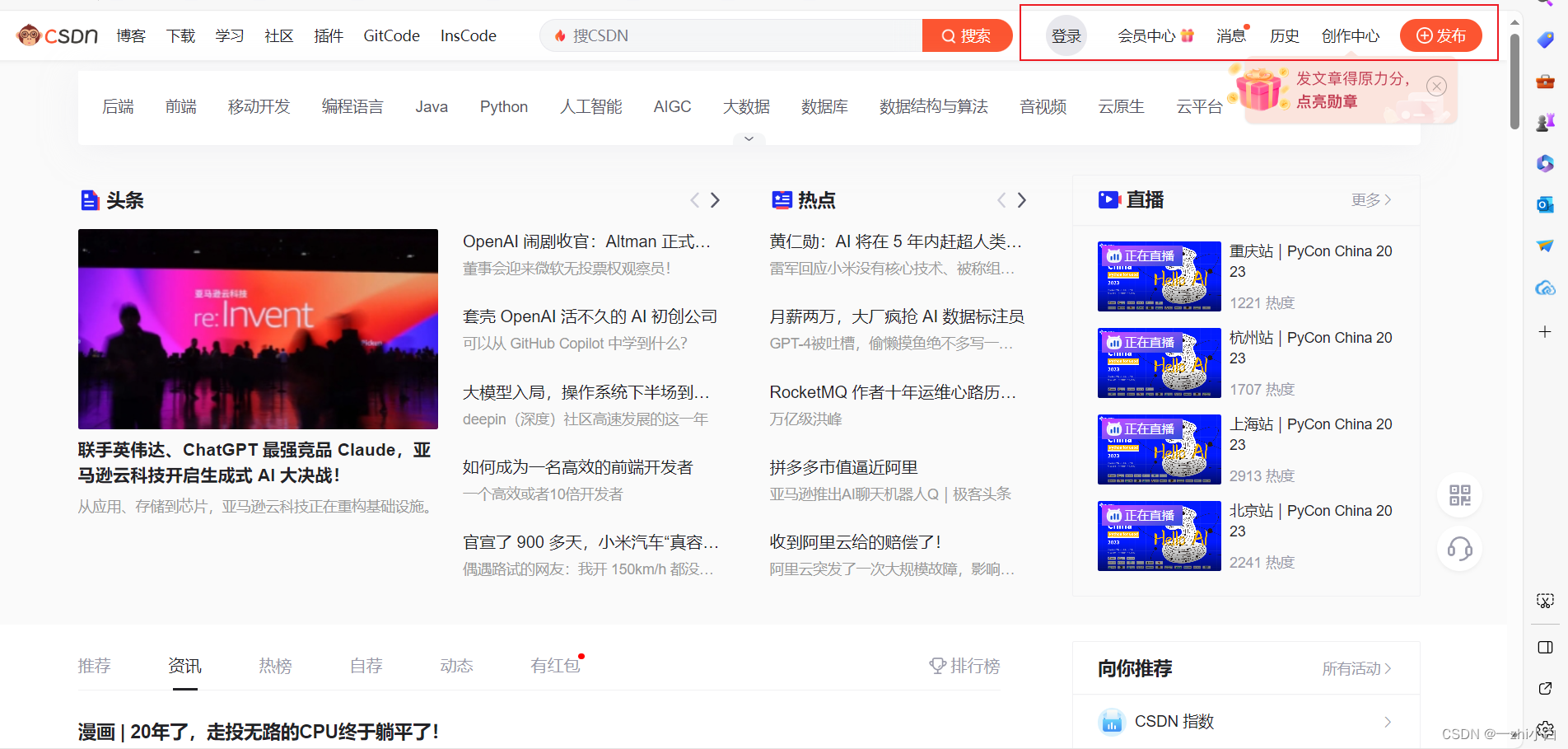
Task: Open the re:Invent headline image
Action: [x=258, y=329]
